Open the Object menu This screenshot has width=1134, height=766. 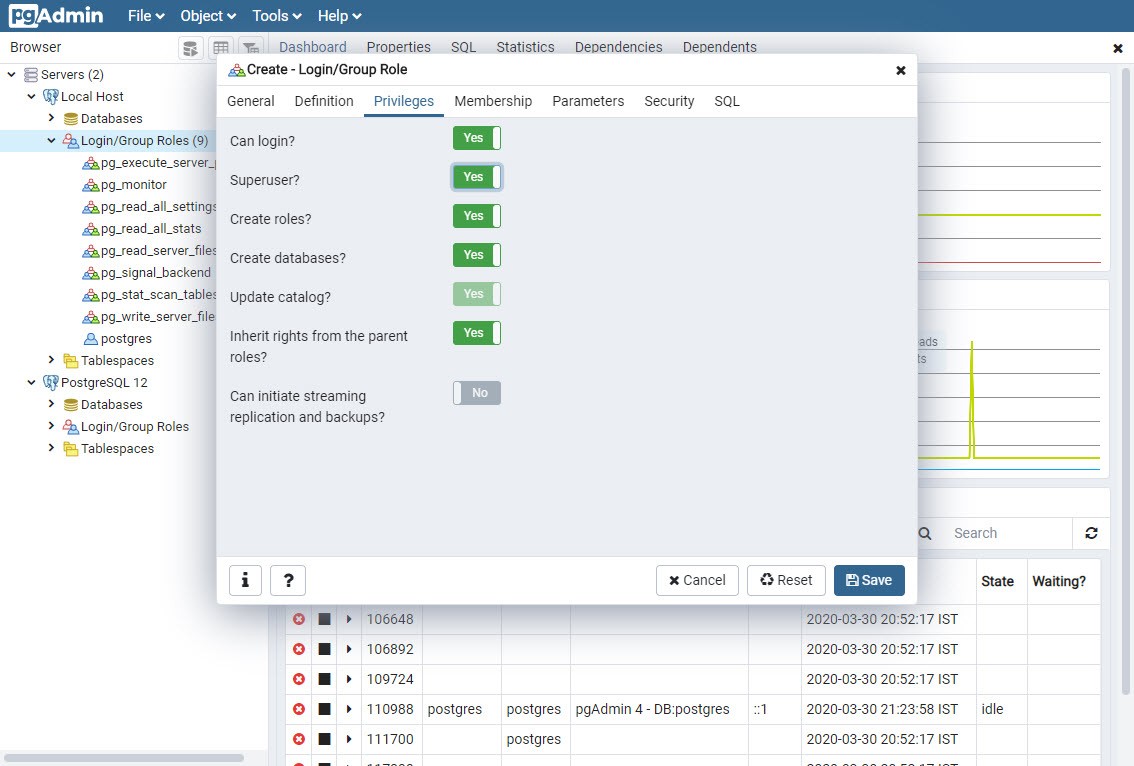208,16
